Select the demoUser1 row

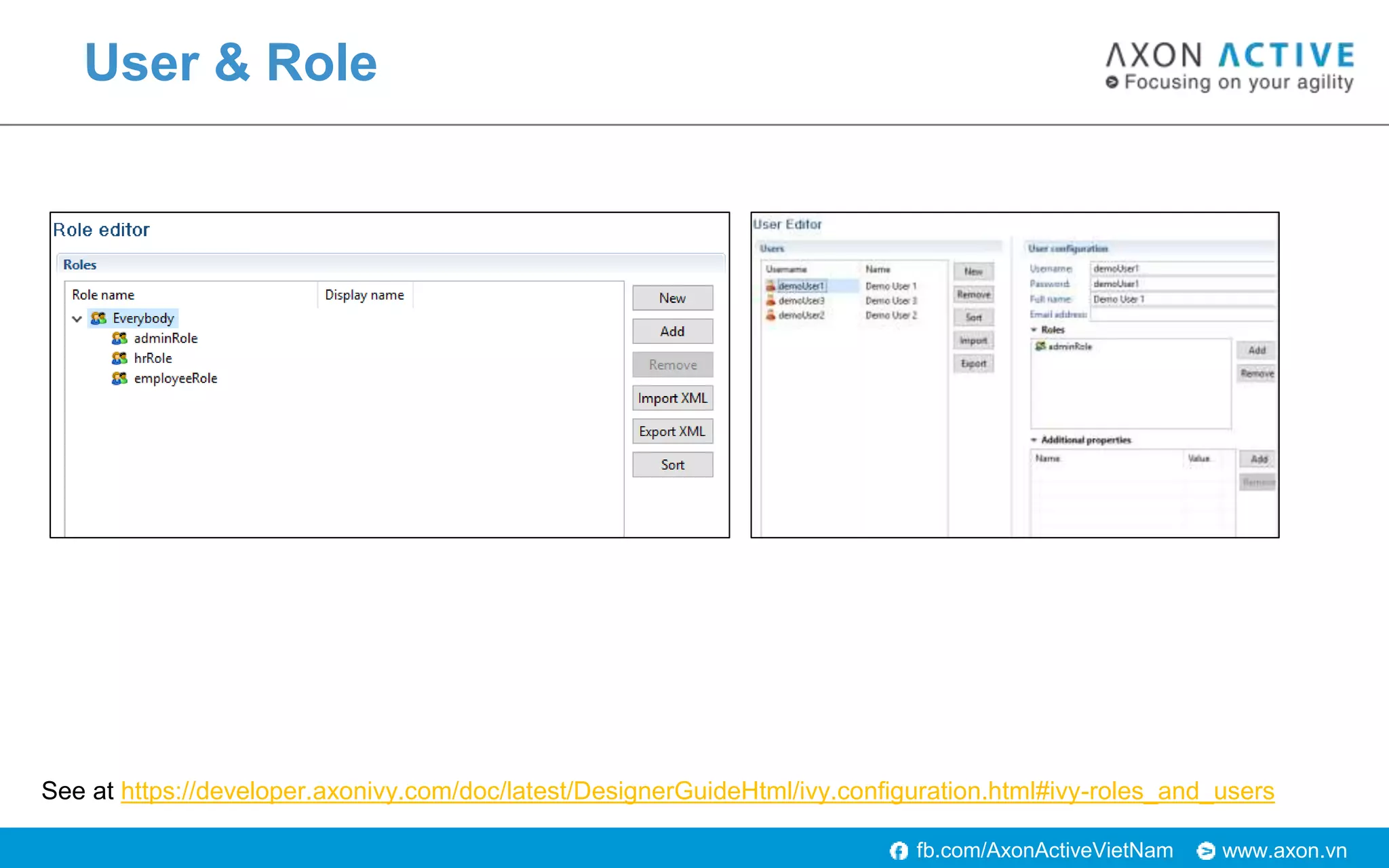pos(855,285)
